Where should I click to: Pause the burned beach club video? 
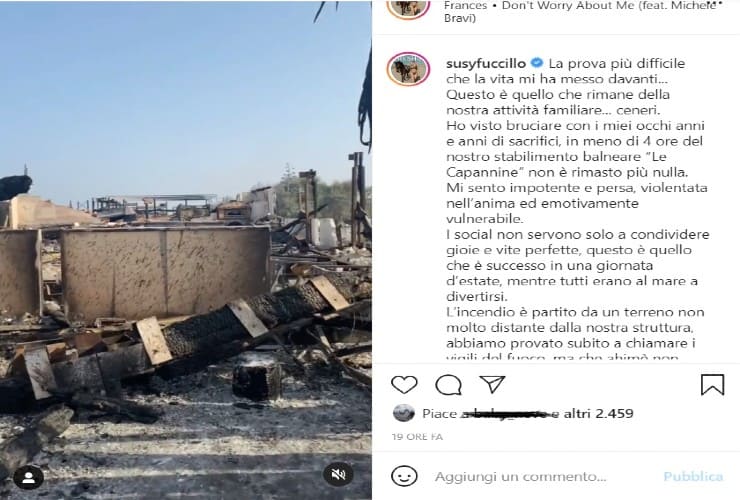point(185,250)
